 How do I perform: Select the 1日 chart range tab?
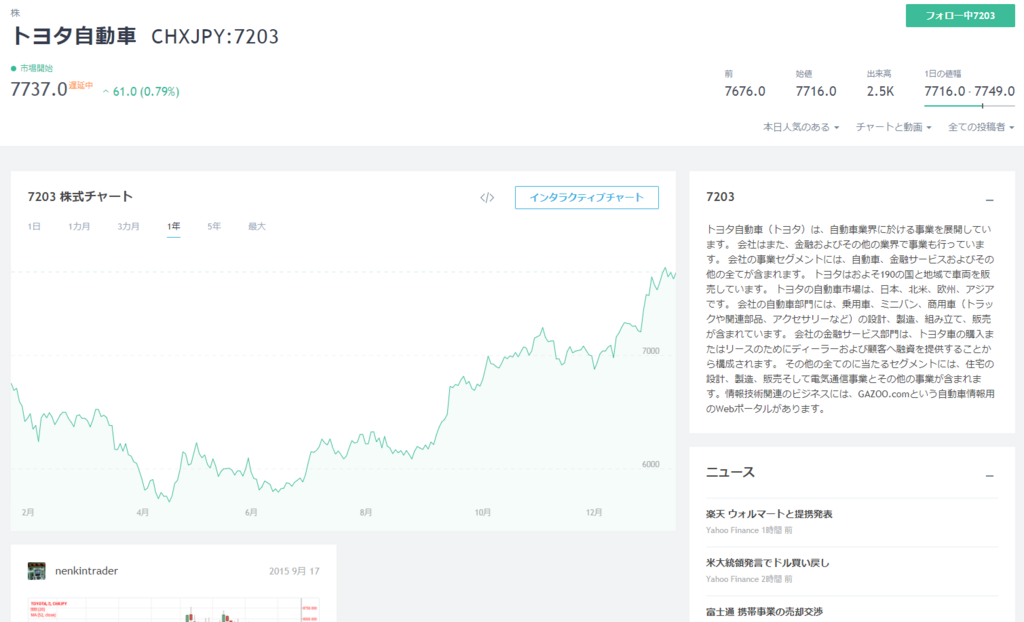34,227
